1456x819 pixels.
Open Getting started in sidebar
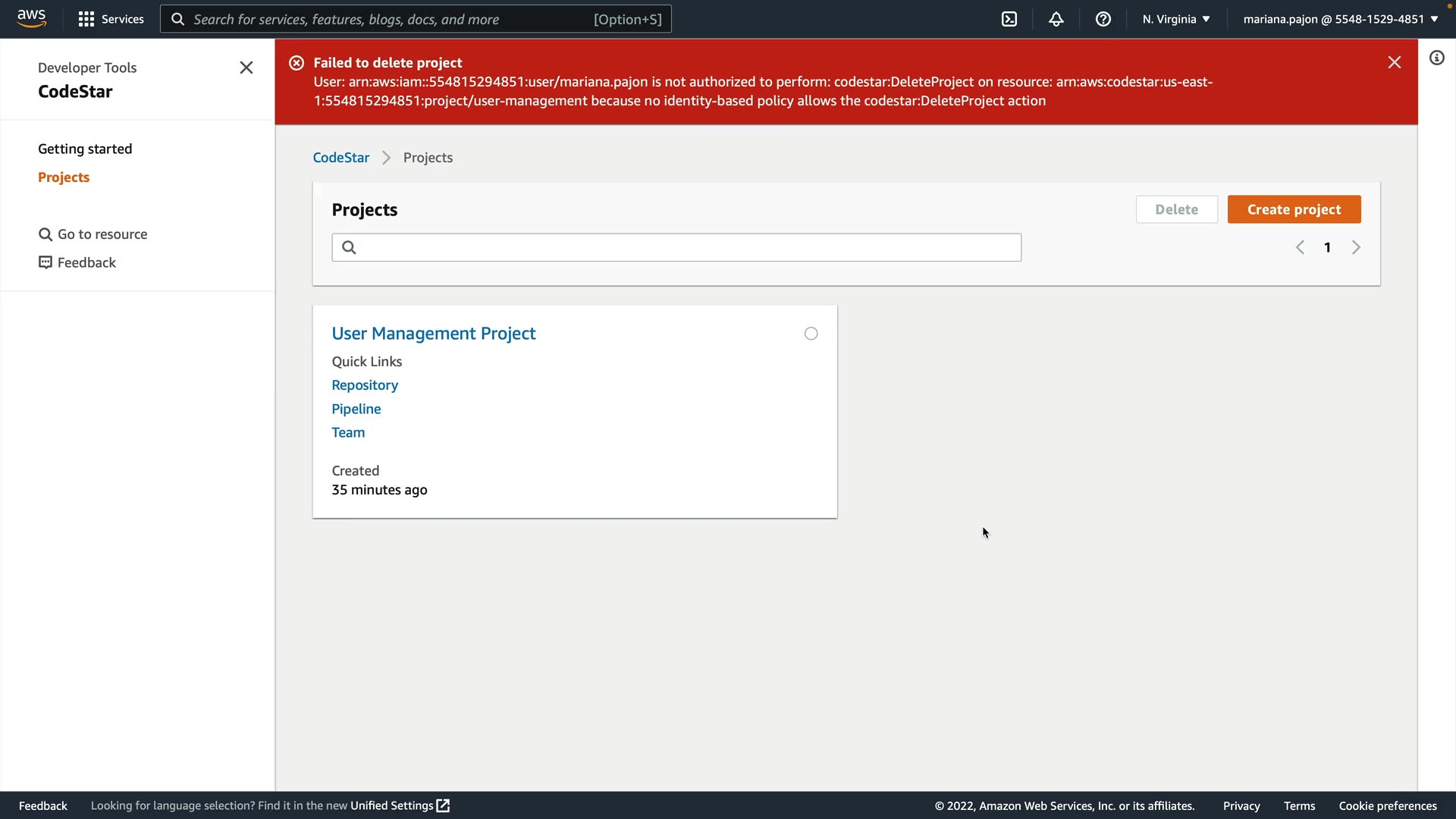click(x=85, y=149)
